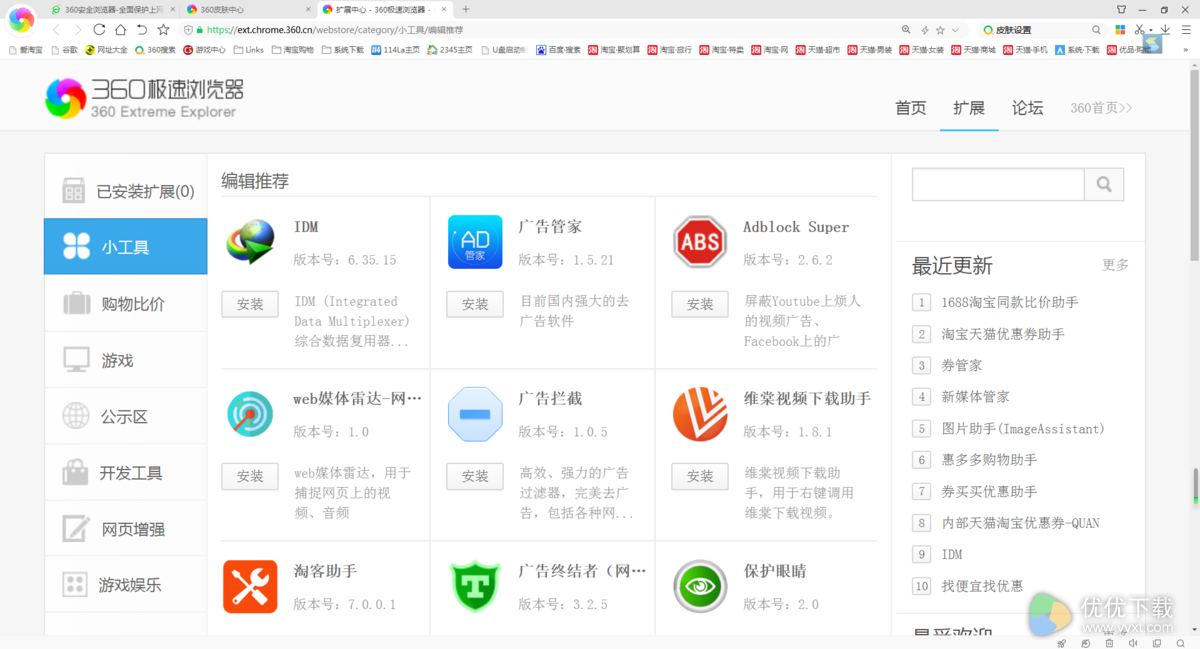Open 图片助手(ImageAssistant) in recent updates

[1023, 428]
